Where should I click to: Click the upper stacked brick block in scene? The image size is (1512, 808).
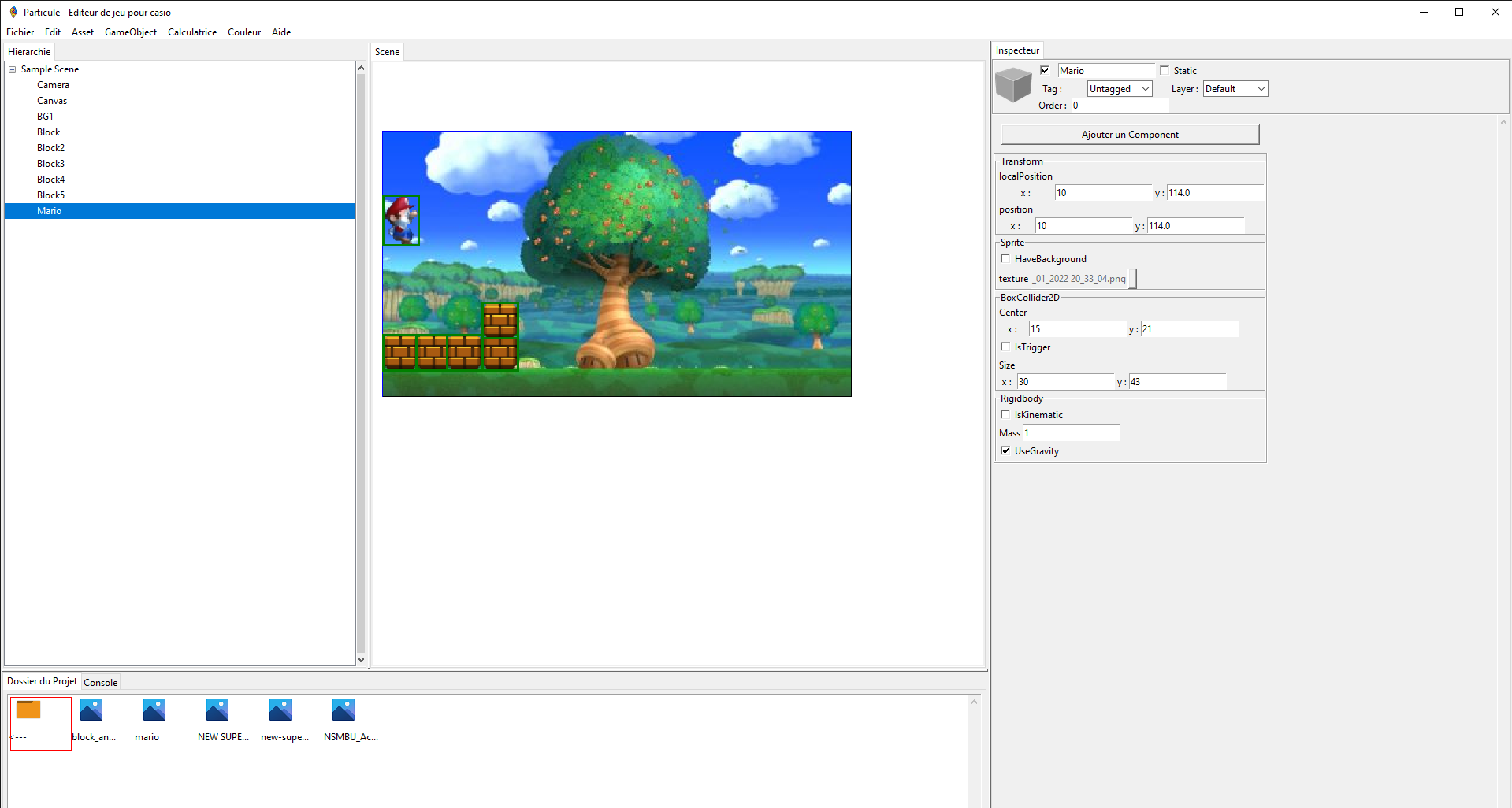pos(500,320)
